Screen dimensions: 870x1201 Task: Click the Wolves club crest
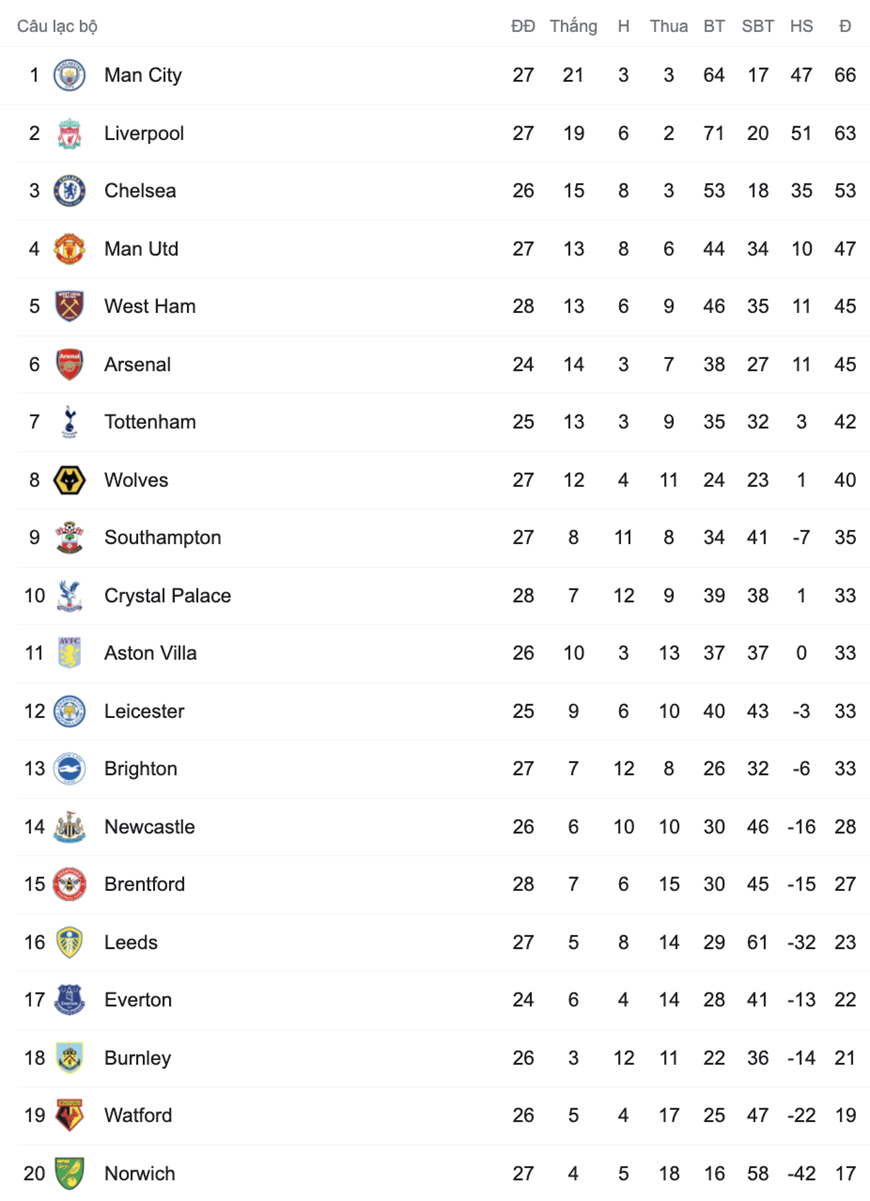pos(69,480)
